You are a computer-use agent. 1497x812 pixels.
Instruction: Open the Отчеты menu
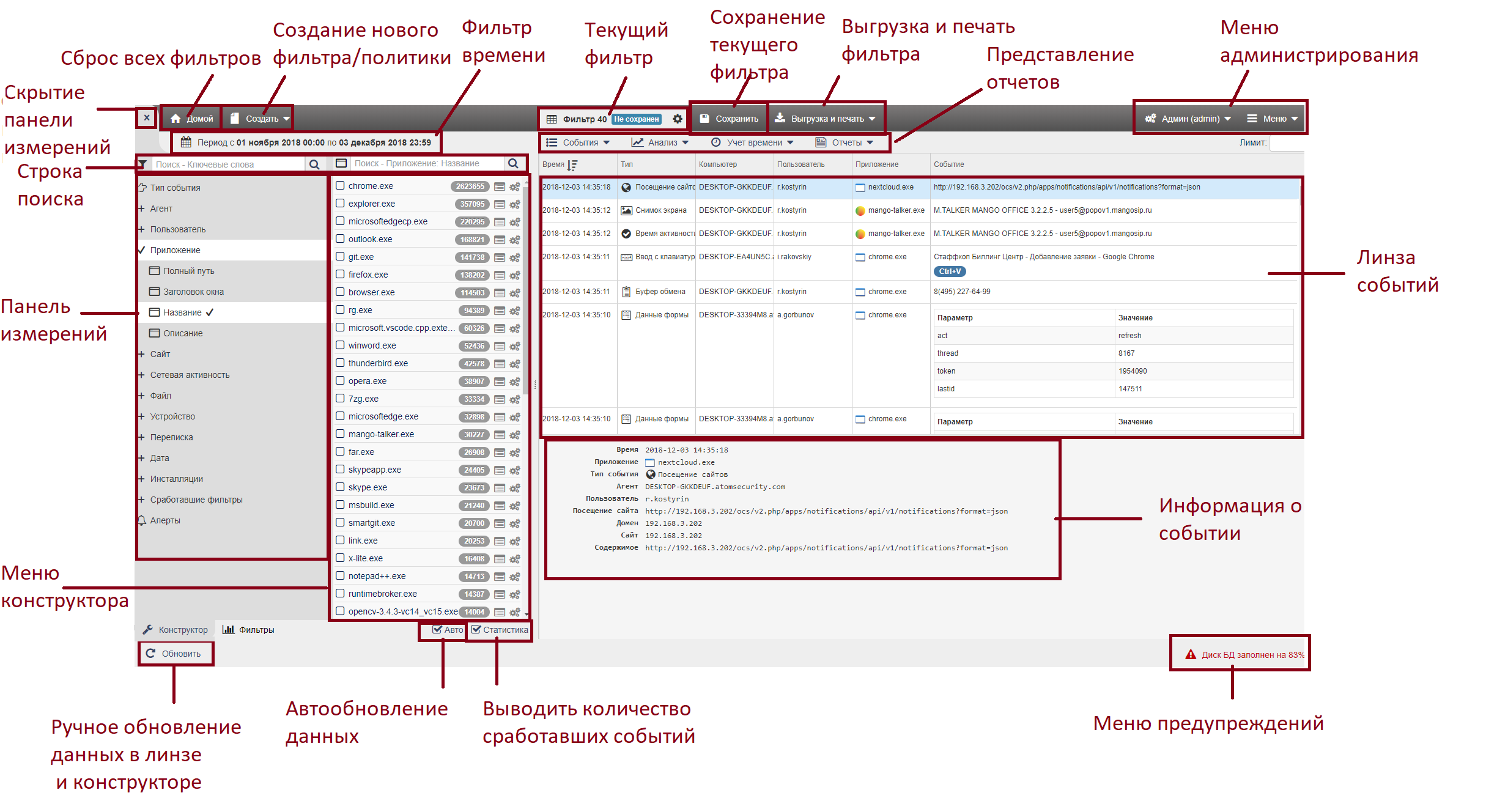(845, 142)
